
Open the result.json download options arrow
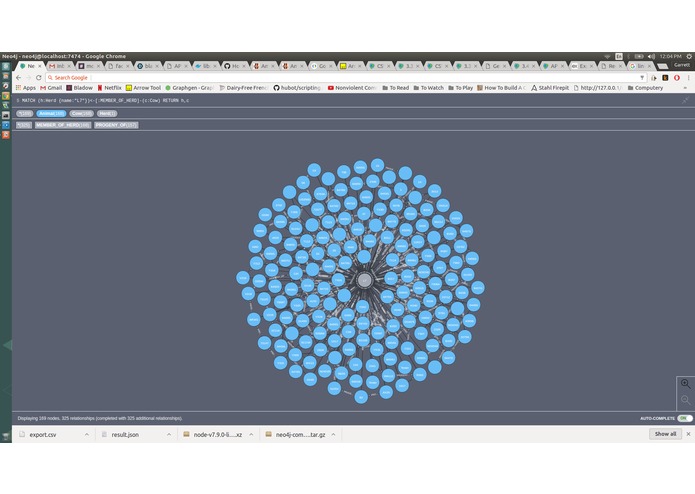pyautogui.click(x=169, y=435)
